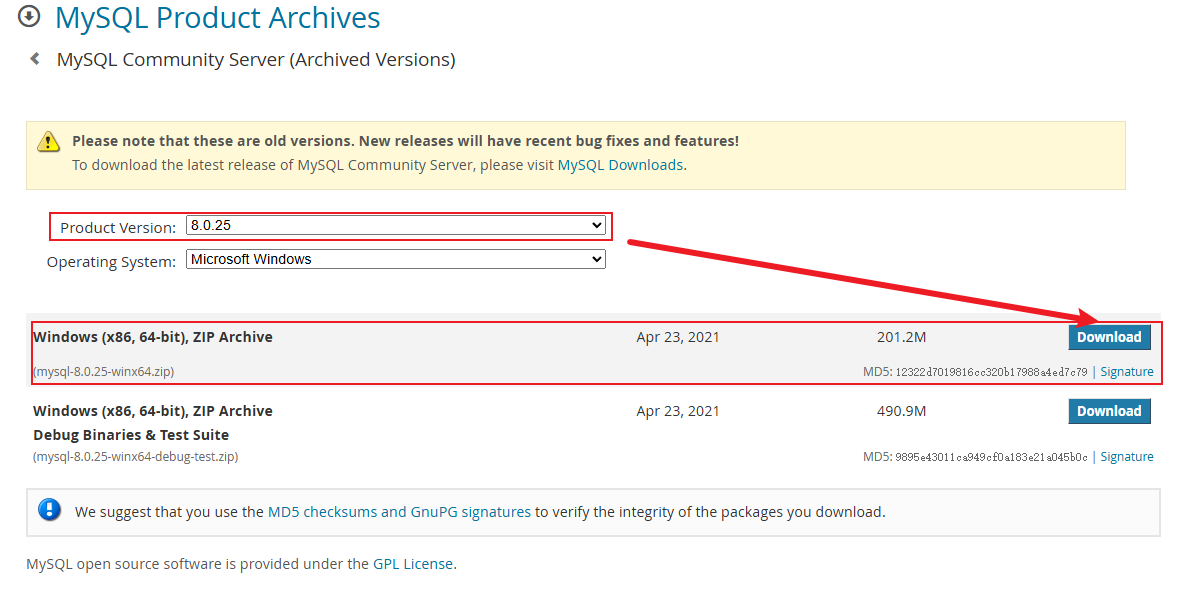Viewport: 1194px width, 599px height.
Task: Click the file name (mysql-8.0.25-winx64.zip)
Action: [x=104, y=372]
